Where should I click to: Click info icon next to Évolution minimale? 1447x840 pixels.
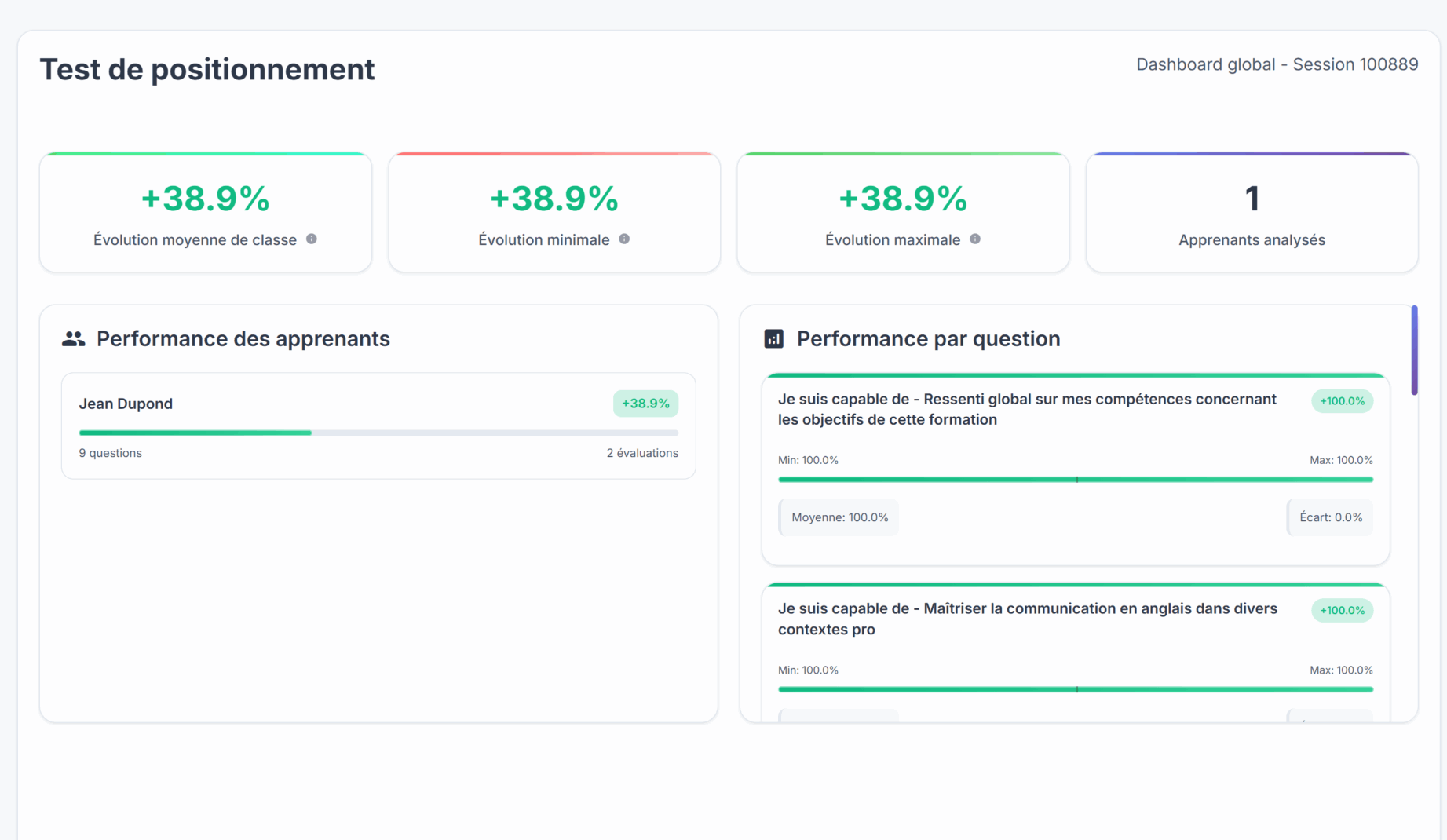(x=624, y=239)
